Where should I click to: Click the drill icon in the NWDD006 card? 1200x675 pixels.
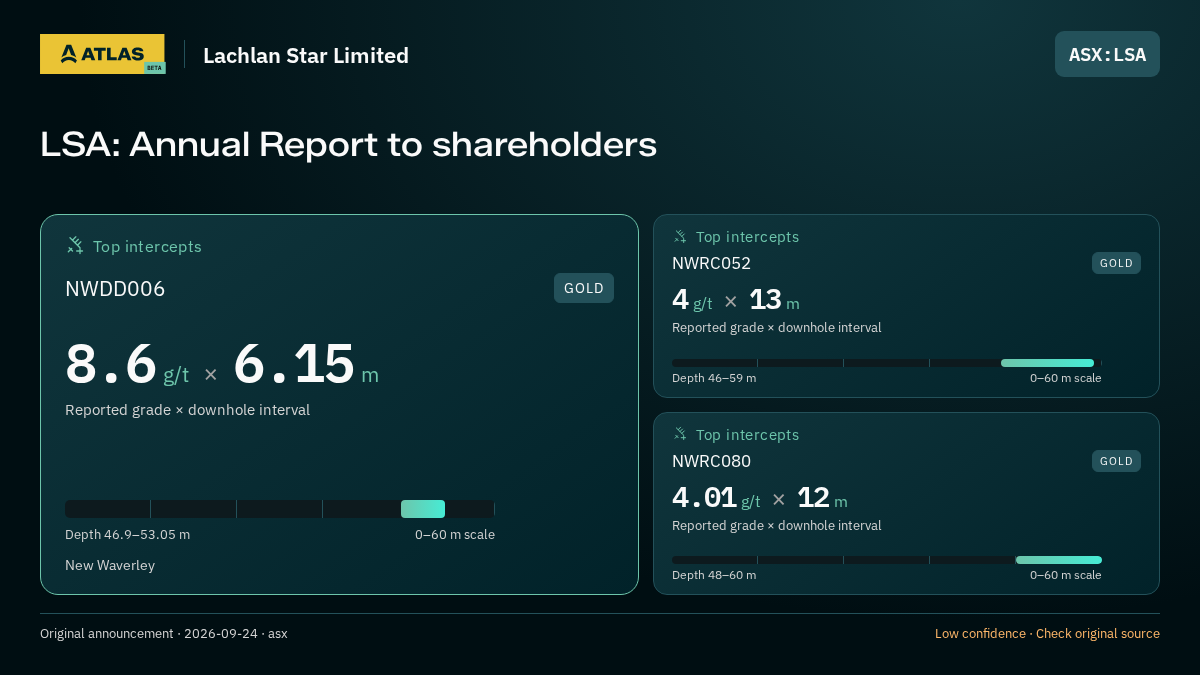point(75,245)
